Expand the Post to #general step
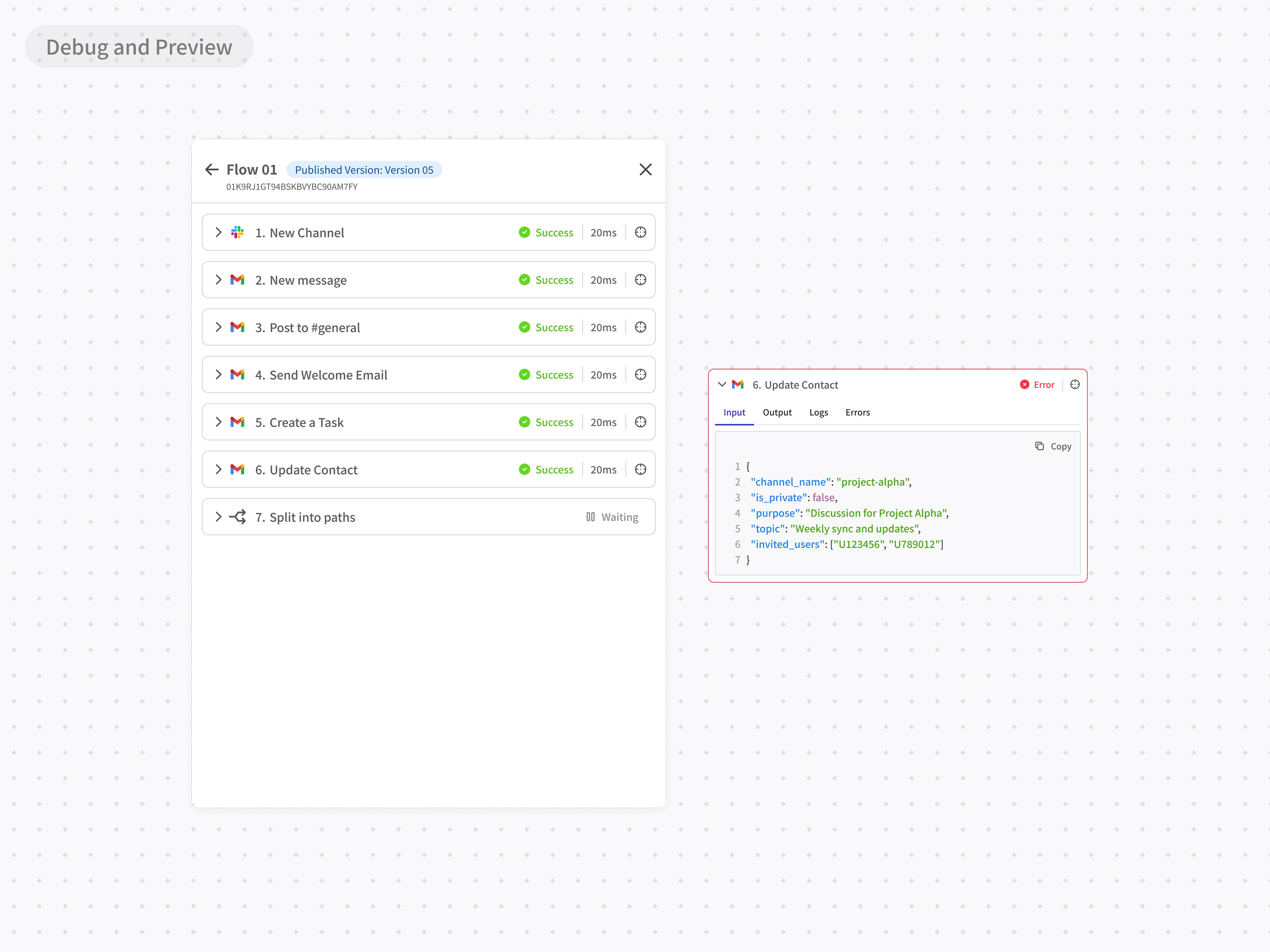The width and height of the screenshot is (1270, 952). coord(218,327)
